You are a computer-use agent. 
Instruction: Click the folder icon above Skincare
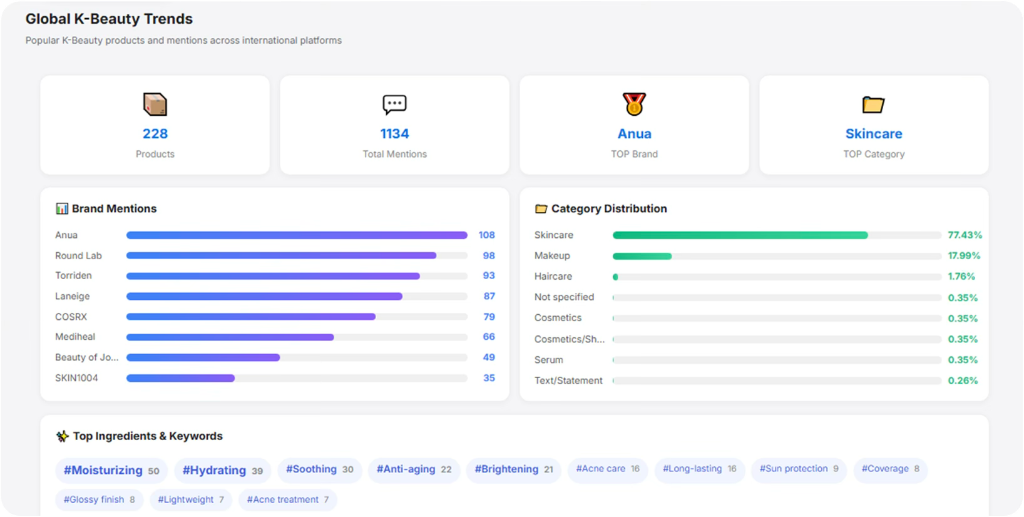tap(873, 104)
